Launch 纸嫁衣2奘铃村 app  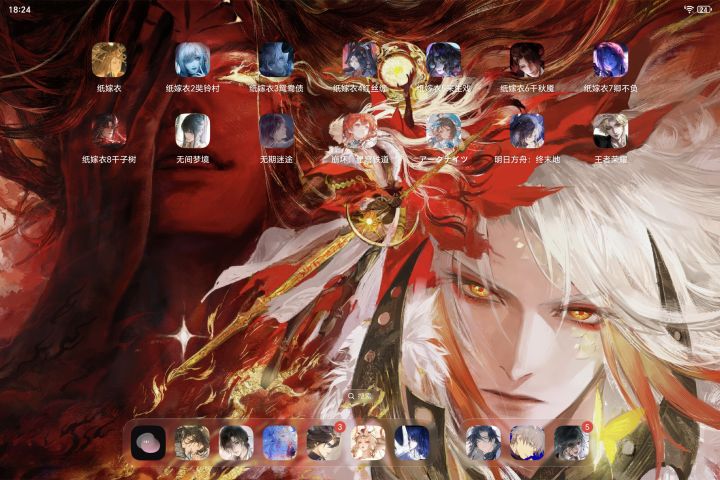click(x=192, y=60)
